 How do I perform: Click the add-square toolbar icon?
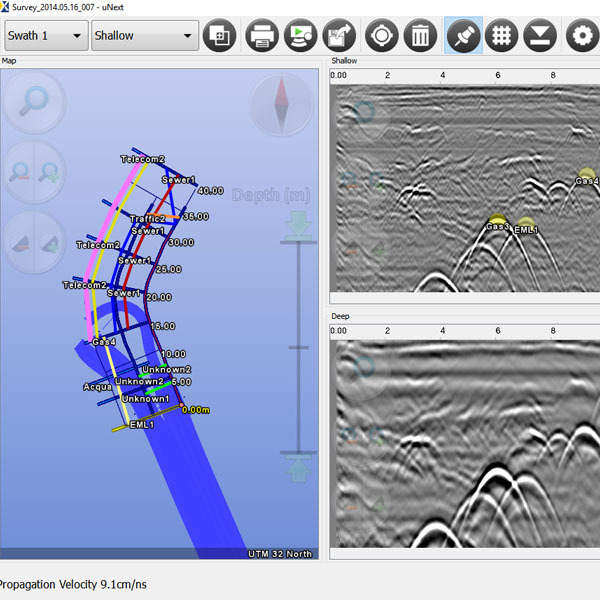[x=219, y=37]
